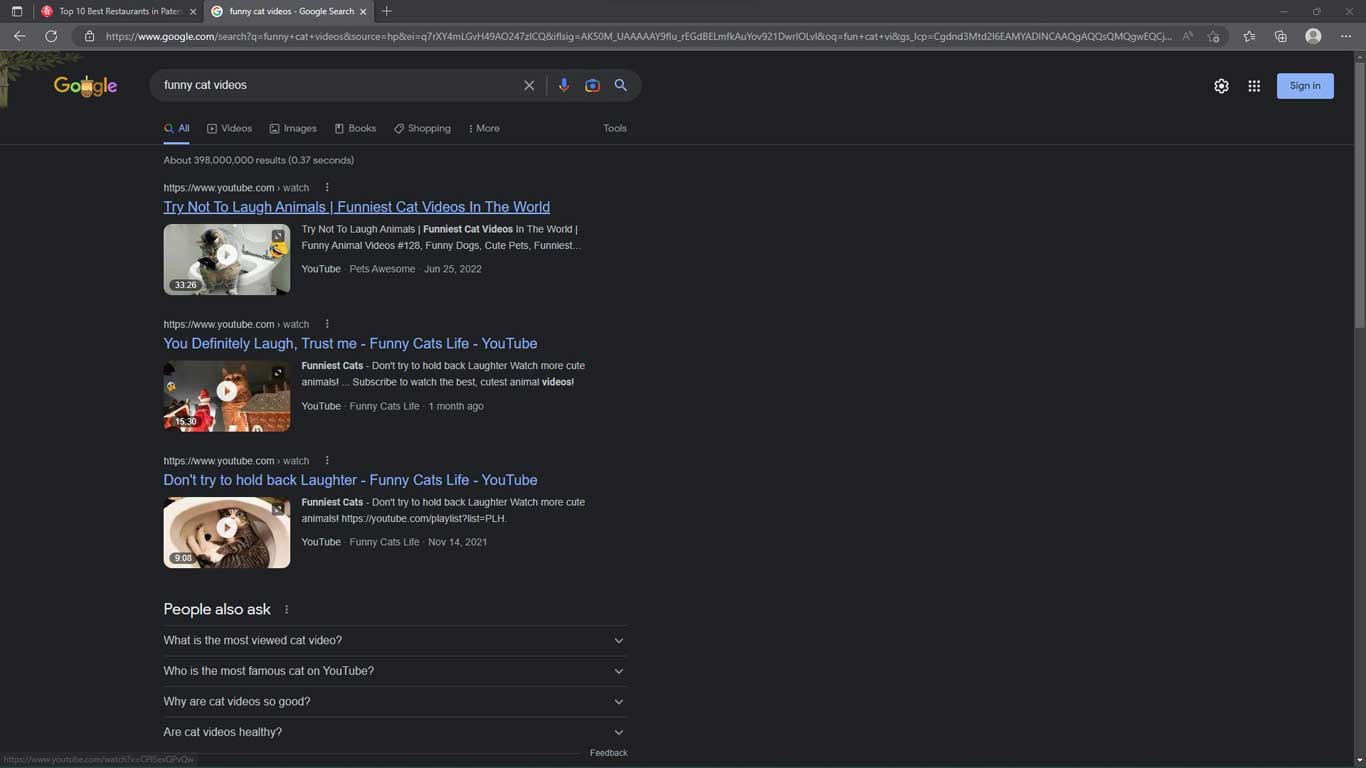1366x768 pixels.
Task: Open the search Tools options
Action: pyautogui.click(x=615, y=128)
